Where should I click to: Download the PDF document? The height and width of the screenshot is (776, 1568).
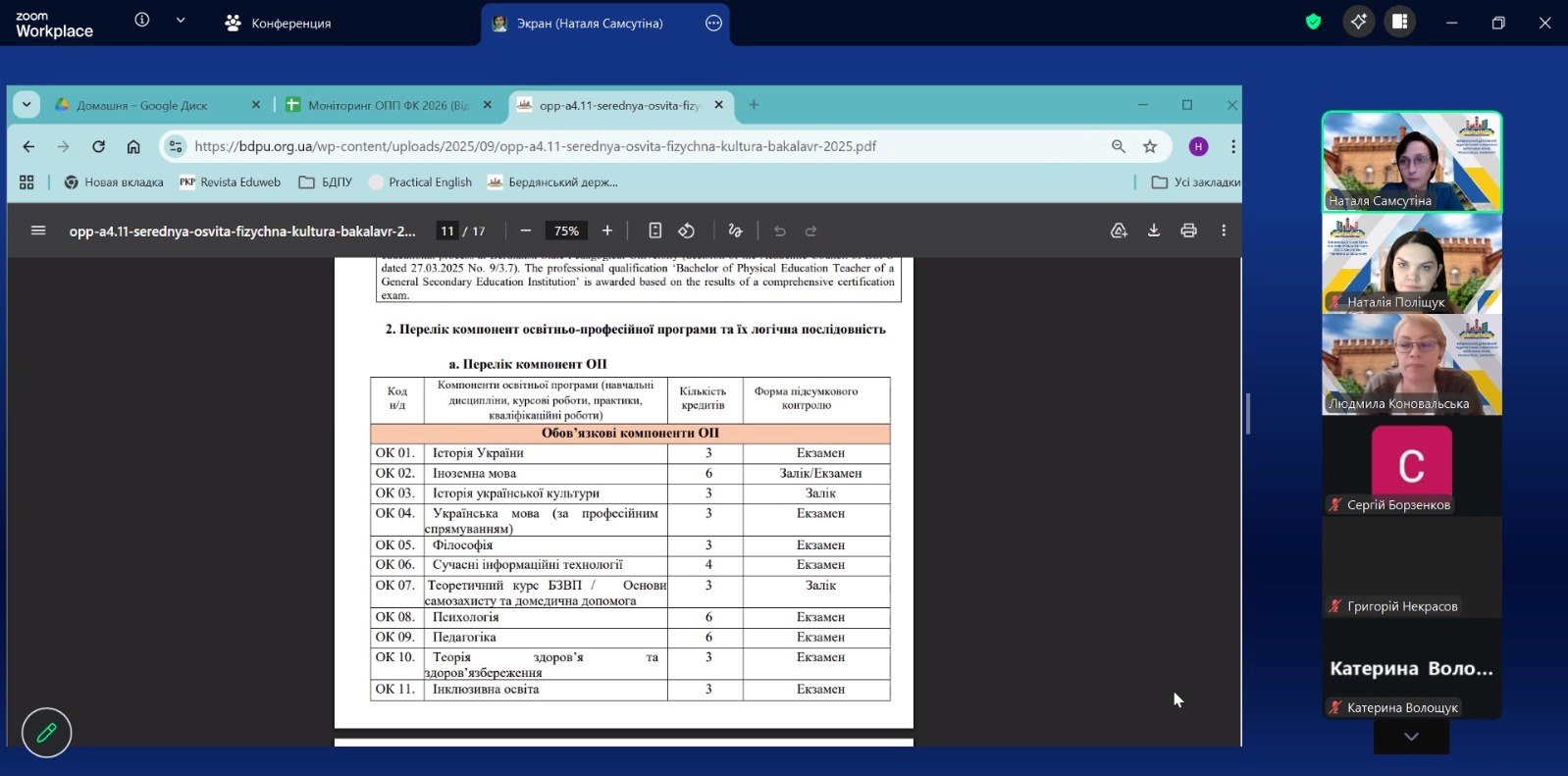coord(1154,231)
